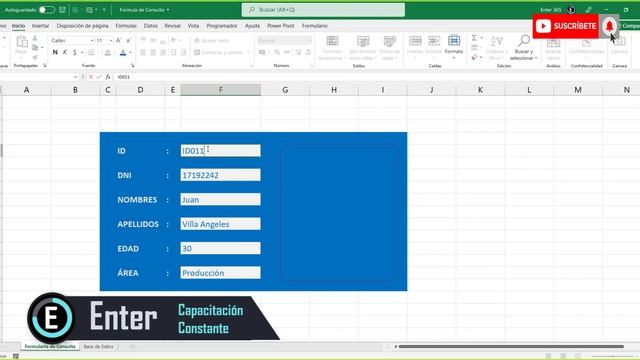Select the Base de Datos sheet tab
640x360 pixels.
point(98,347)
